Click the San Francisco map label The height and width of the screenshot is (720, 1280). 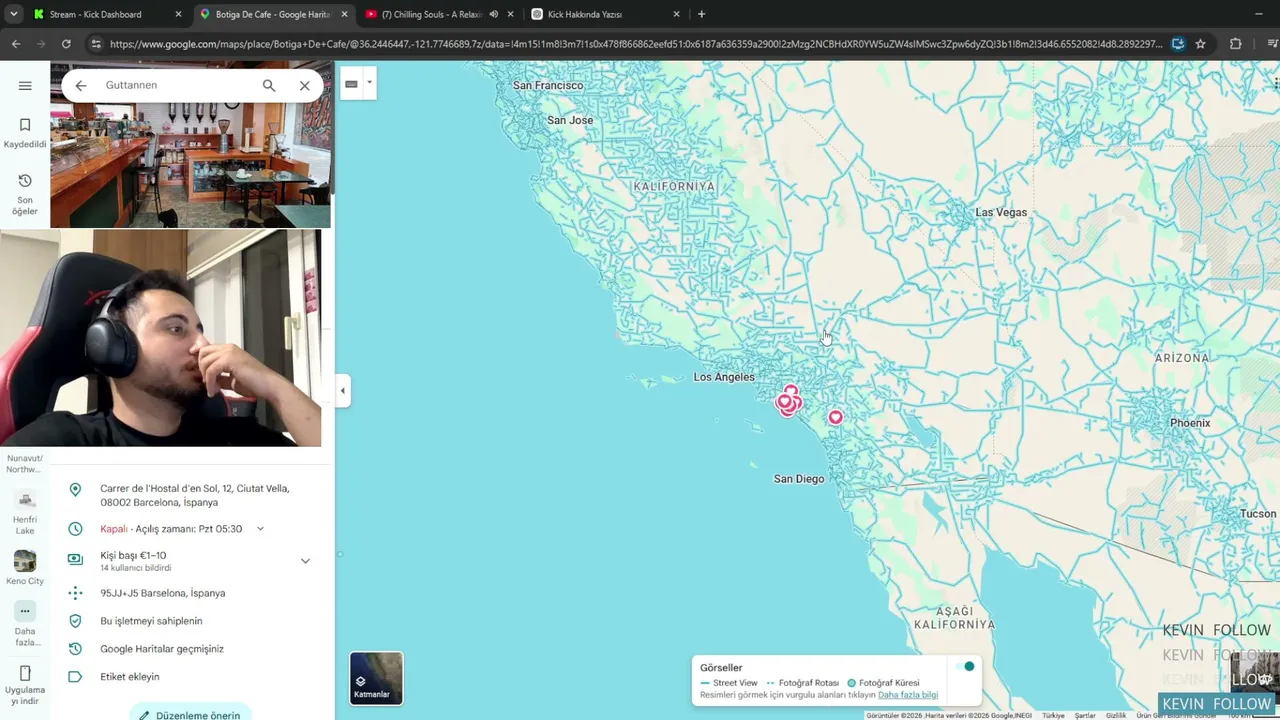[548, 86]
